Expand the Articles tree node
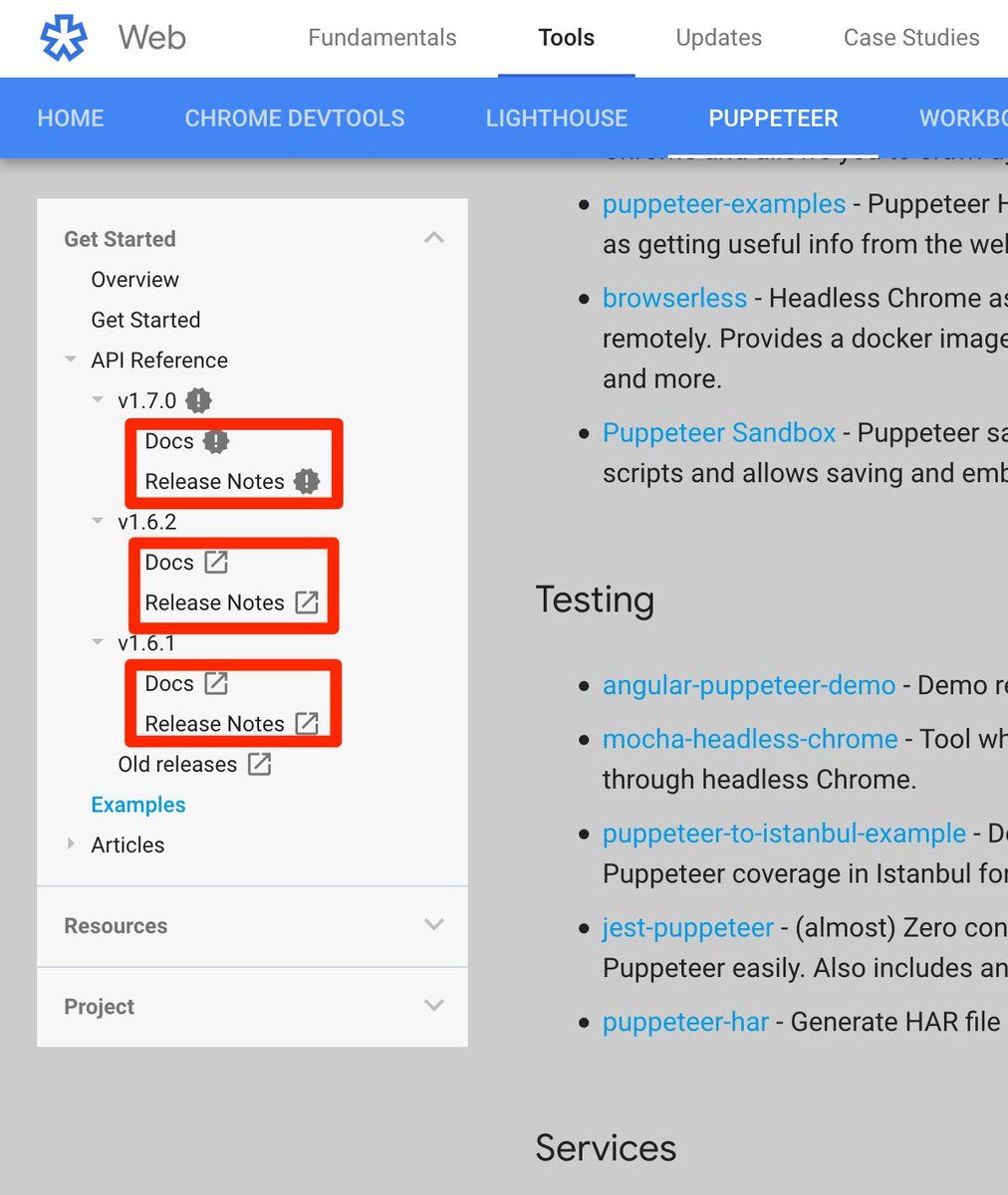The image size is (1008, 1195). point(71,844)
